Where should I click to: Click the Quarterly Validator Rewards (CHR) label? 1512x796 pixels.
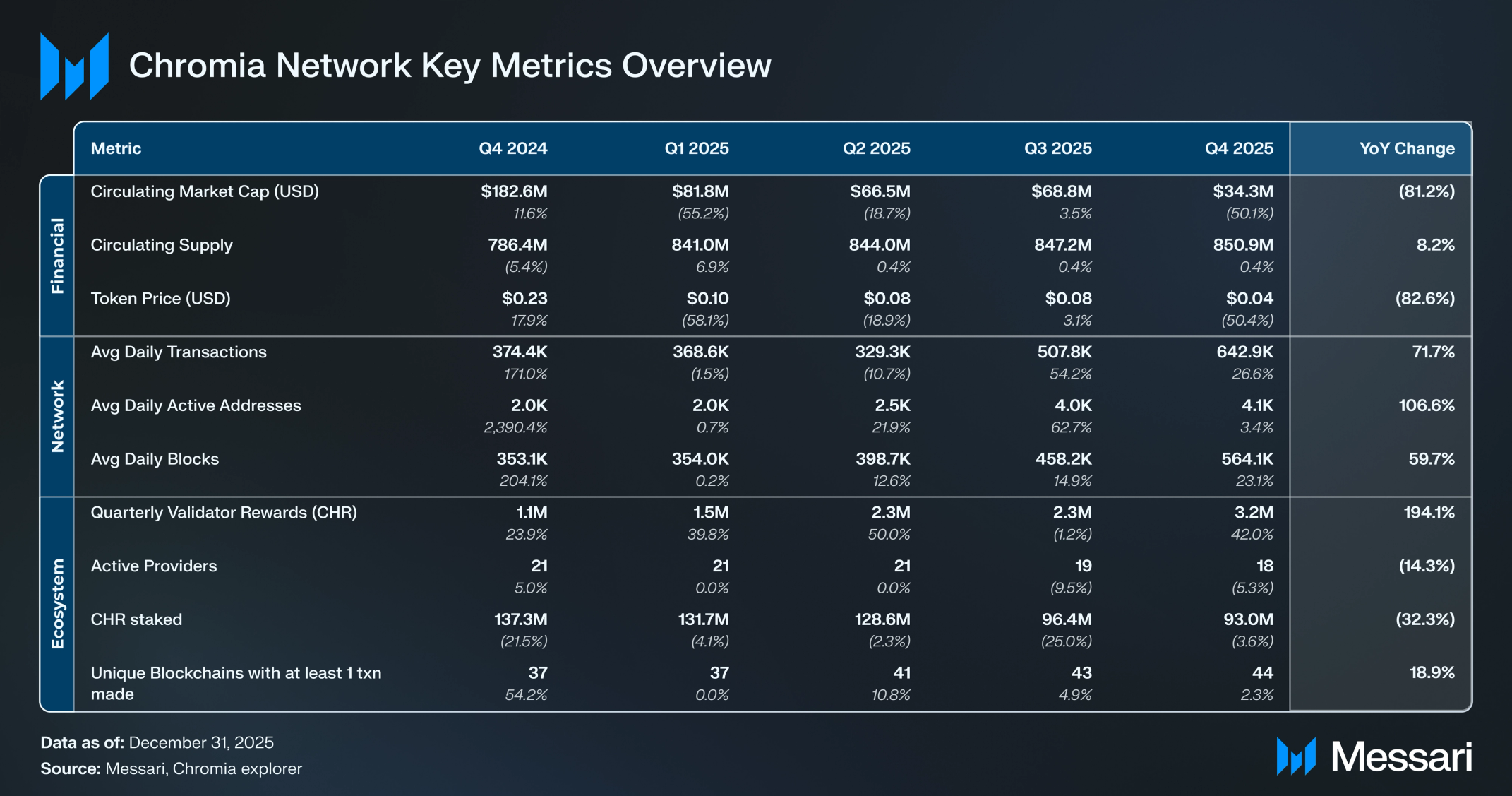coord(224,512)
